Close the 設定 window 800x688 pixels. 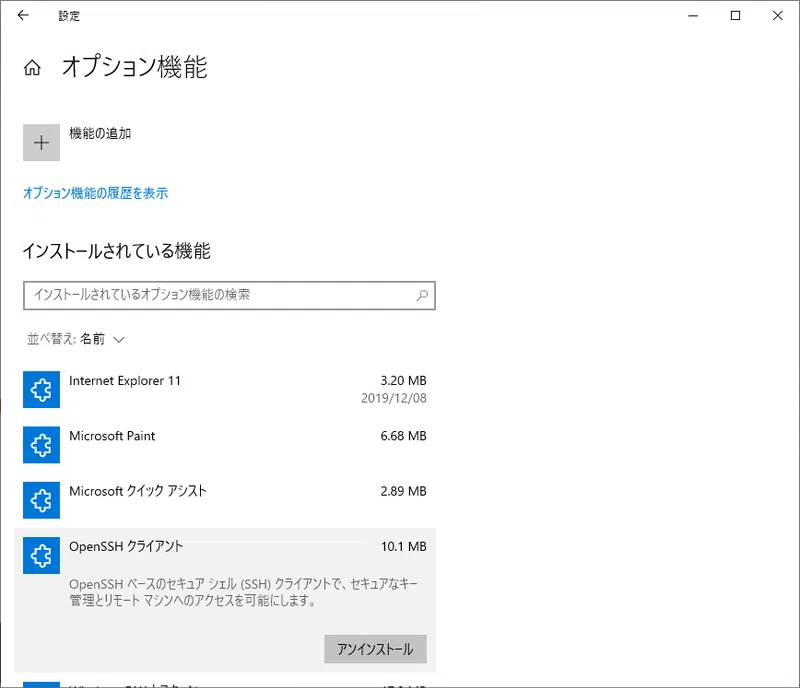click(x=778, y=16)
